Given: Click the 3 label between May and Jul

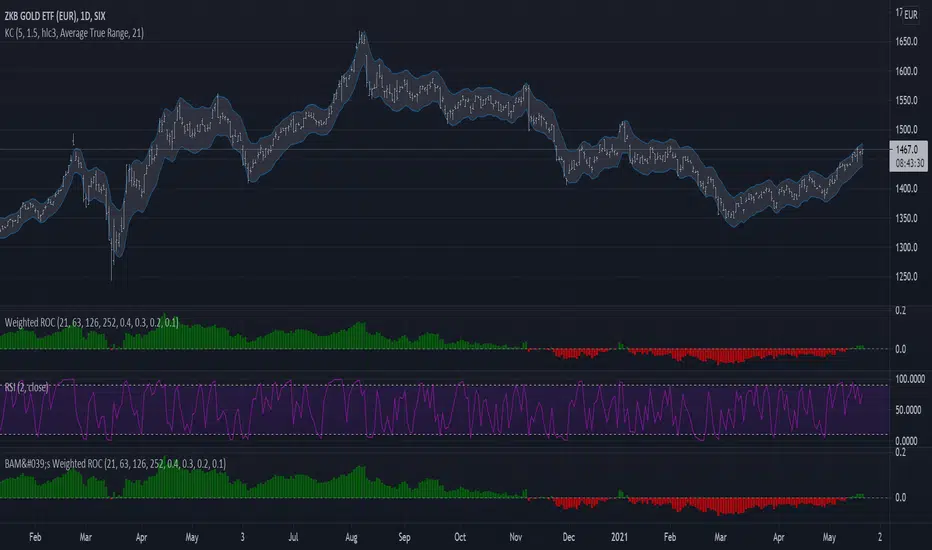Looking at the screenshot, I should coord(242,538).
